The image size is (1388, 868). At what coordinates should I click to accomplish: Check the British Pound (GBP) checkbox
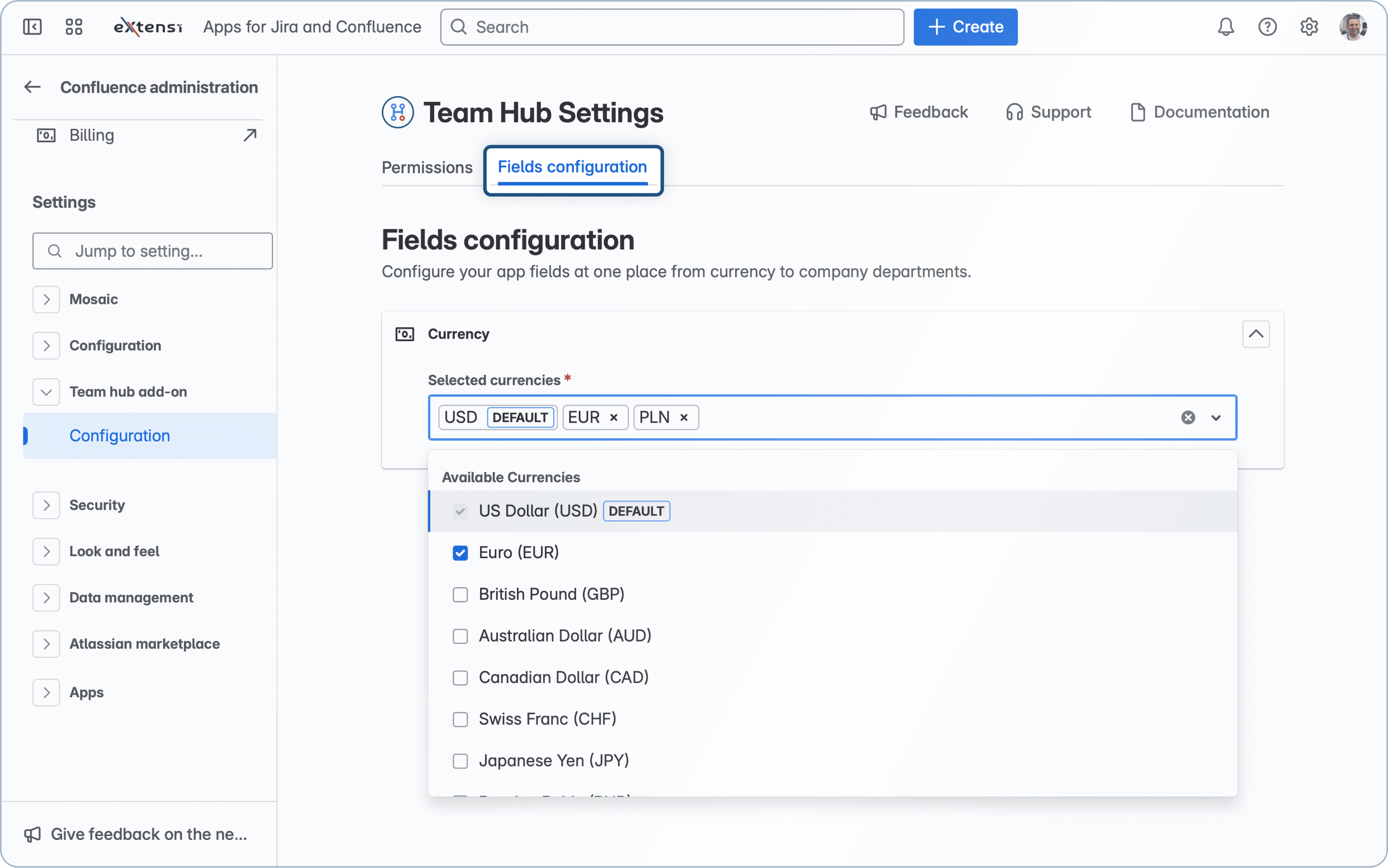point(460,594)
